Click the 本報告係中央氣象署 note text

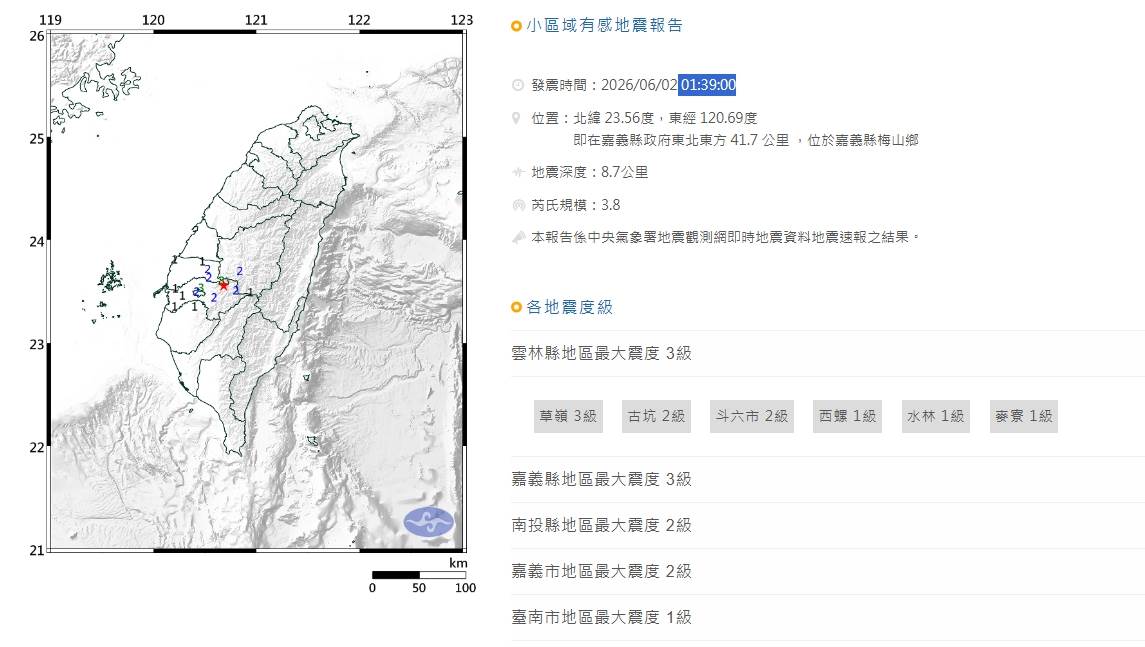point(725,237)
